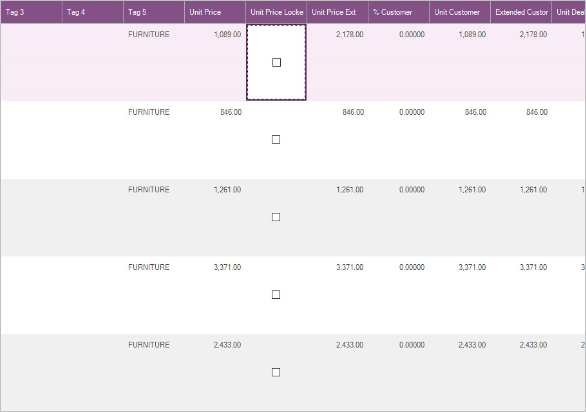Click Extended Customer cell showing 2,433.00
The image size is (586, 412).
point(521,372)
